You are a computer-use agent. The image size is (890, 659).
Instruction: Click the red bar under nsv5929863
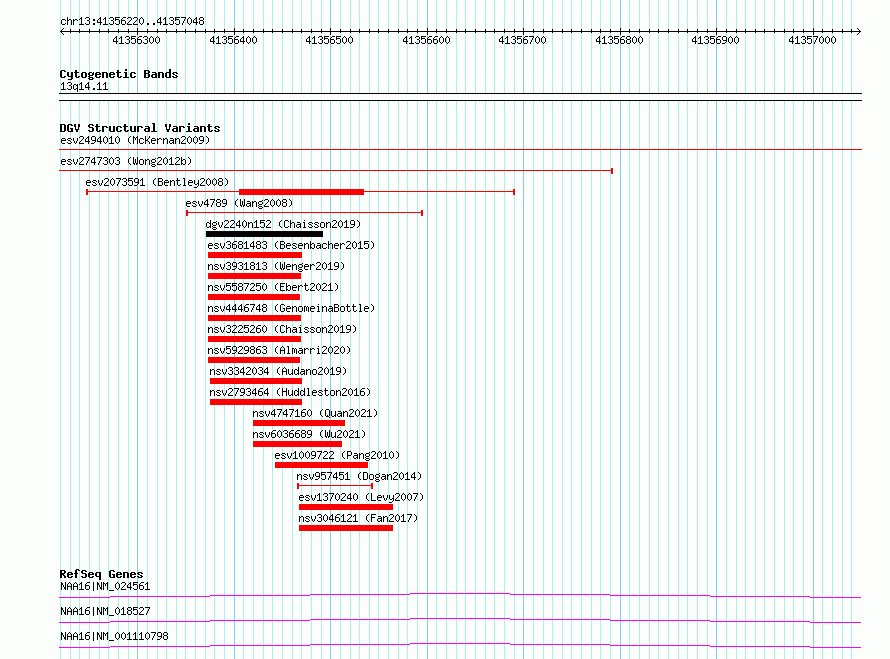(254, 360)
